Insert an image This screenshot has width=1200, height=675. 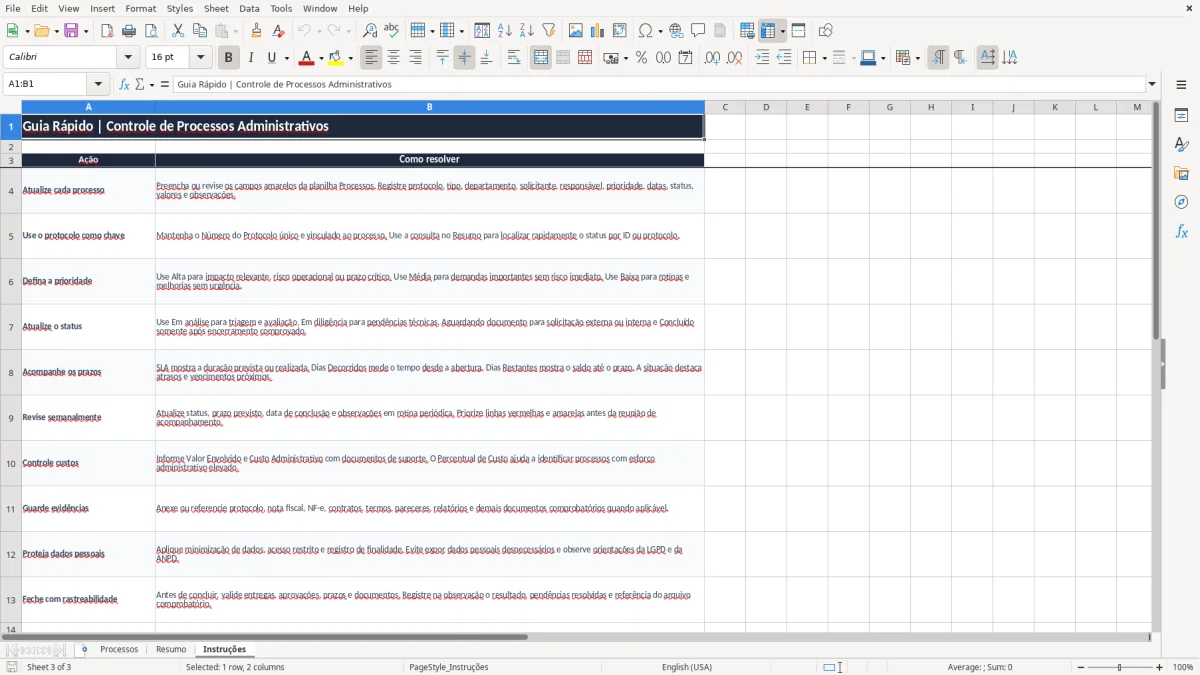tap(576, 31)
